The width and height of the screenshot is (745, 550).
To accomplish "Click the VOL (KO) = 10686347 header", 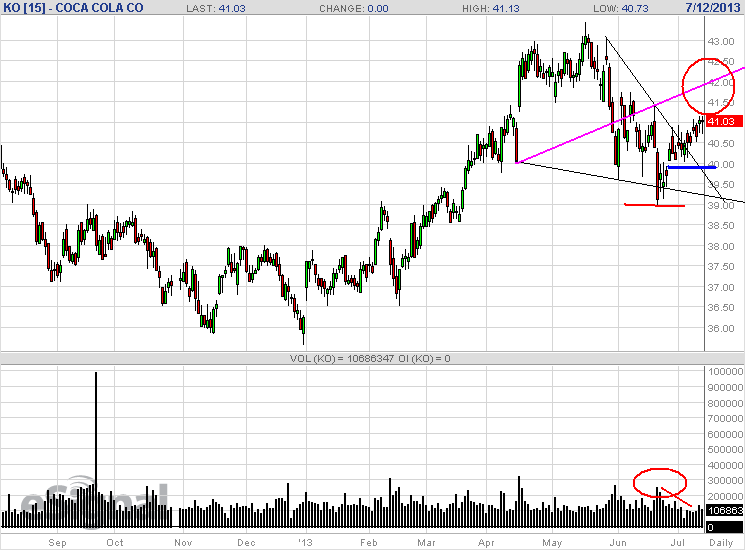I will tap(342, 359).
